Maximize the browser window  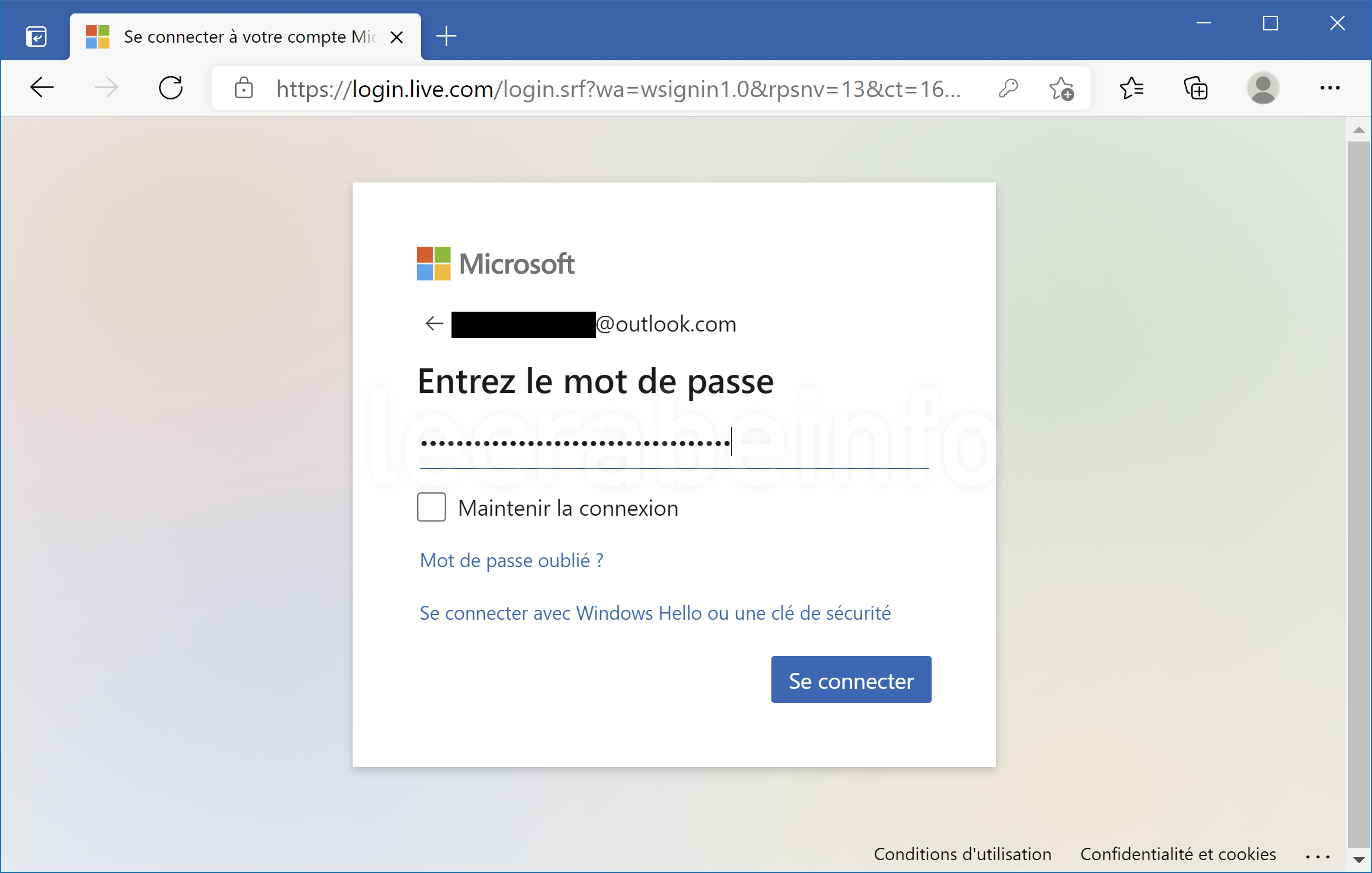(1270, 23)
